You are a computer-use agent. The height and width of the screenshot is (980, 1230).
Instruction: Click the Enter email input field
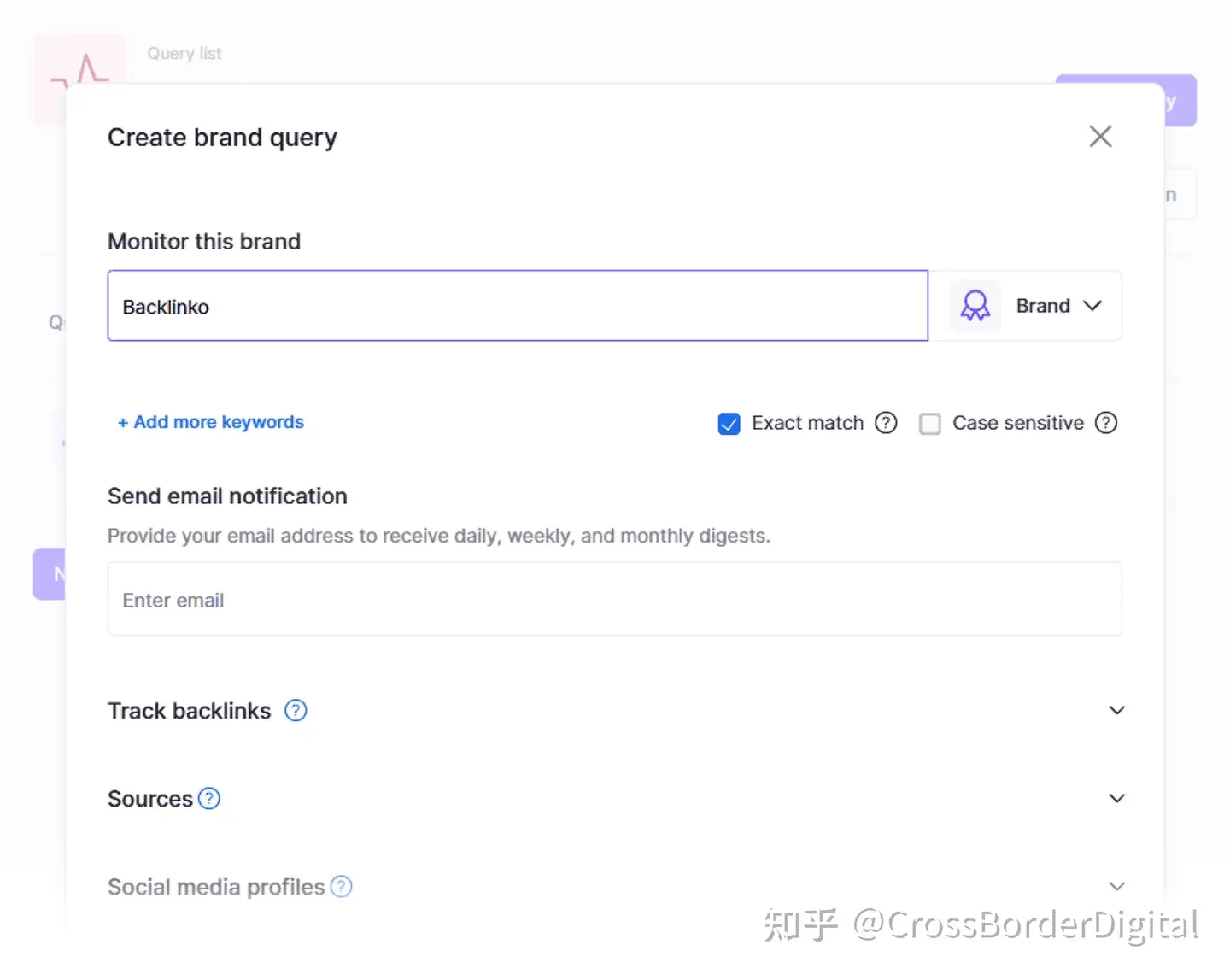pos(614,600)
